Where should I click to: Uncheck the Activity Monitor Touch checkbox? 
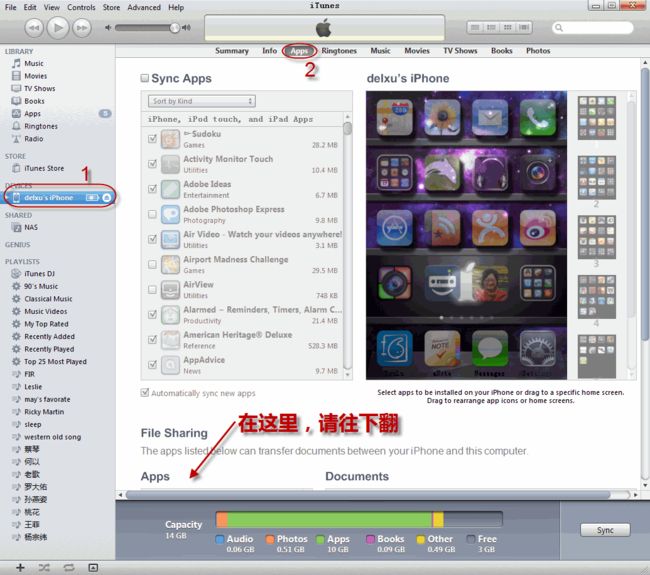pyautogui.click(x=152, y=164)
